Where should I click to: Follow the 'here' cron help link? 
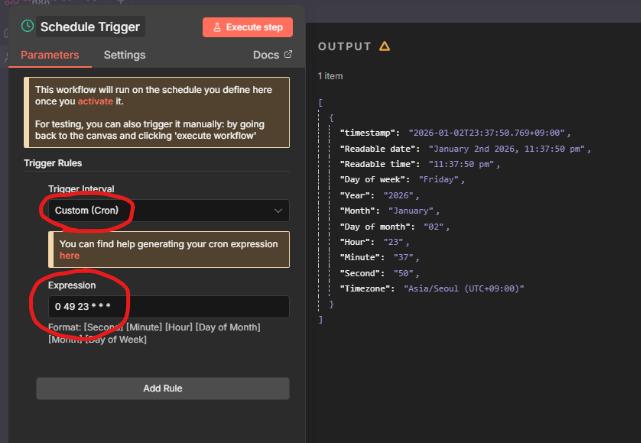tap(69, 256)
